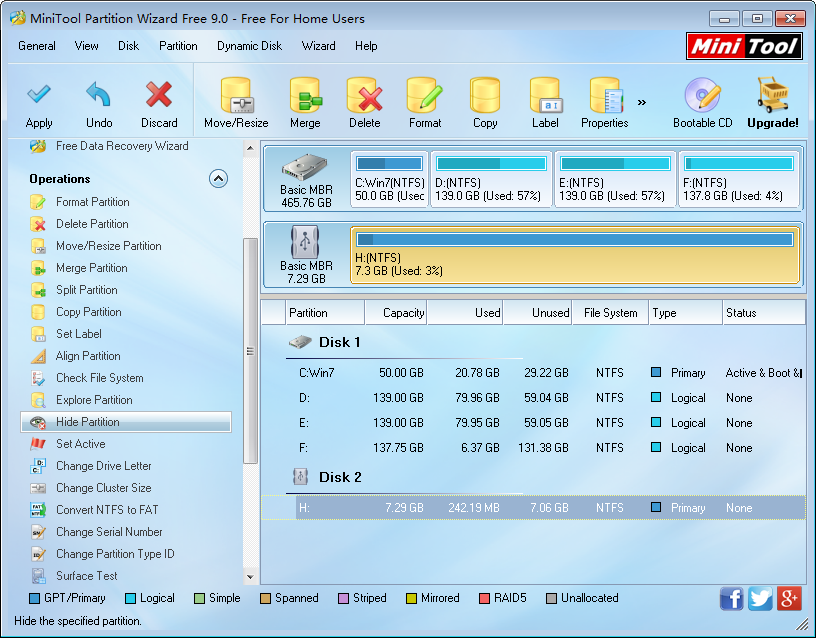This screenshot has width=816, height=638.
Task: Open the Dynamic Disk menu
Action: point(250,46)
